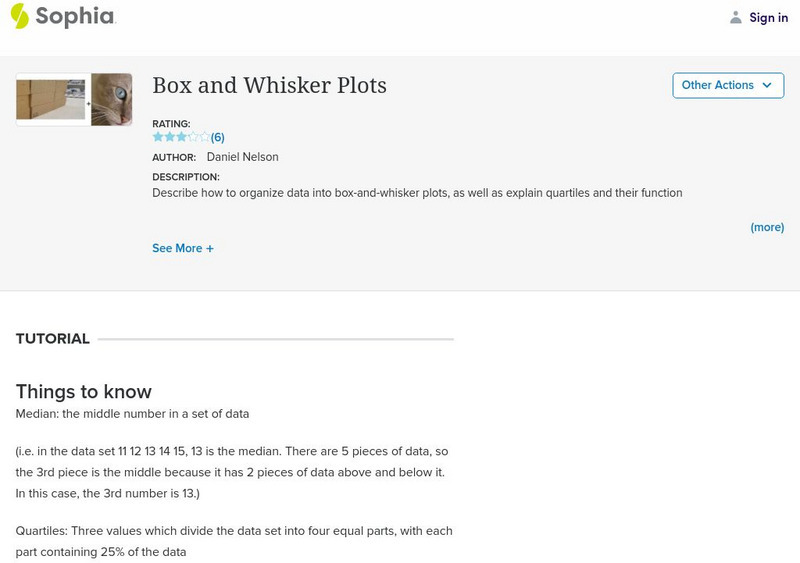The image size is (800, 563).
Task: Click the third rating star
Action: (181, 137)
